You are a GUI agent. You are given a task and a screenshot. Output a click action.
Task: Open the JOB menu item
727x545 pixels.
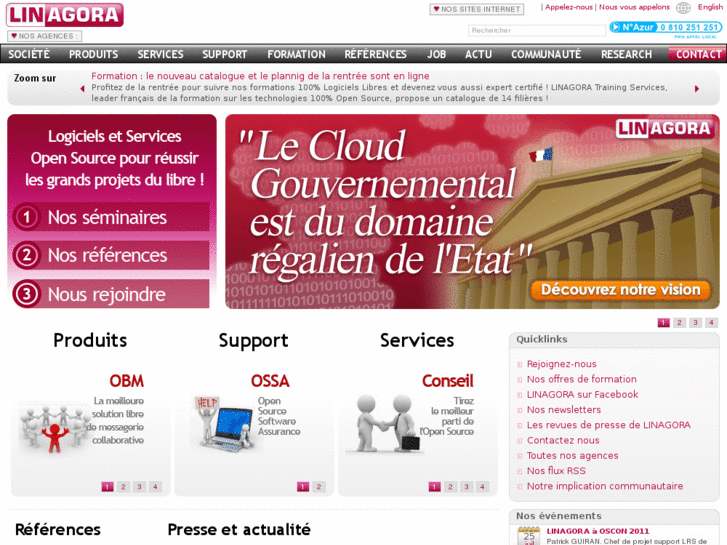436,54
